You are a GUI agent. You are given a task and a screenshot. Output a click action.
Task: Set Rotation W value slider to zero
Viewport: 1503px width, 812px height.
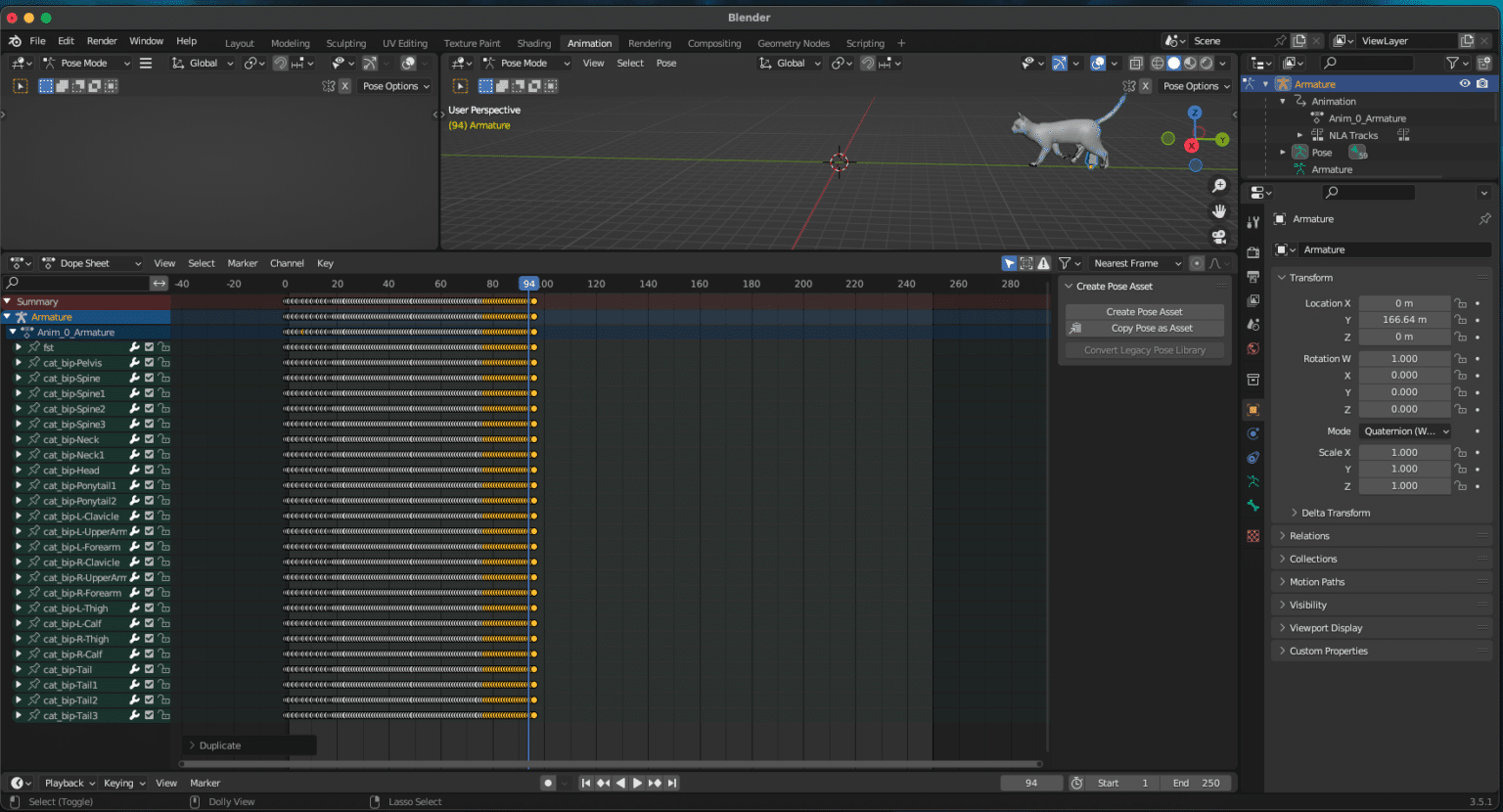[1405, 358]
